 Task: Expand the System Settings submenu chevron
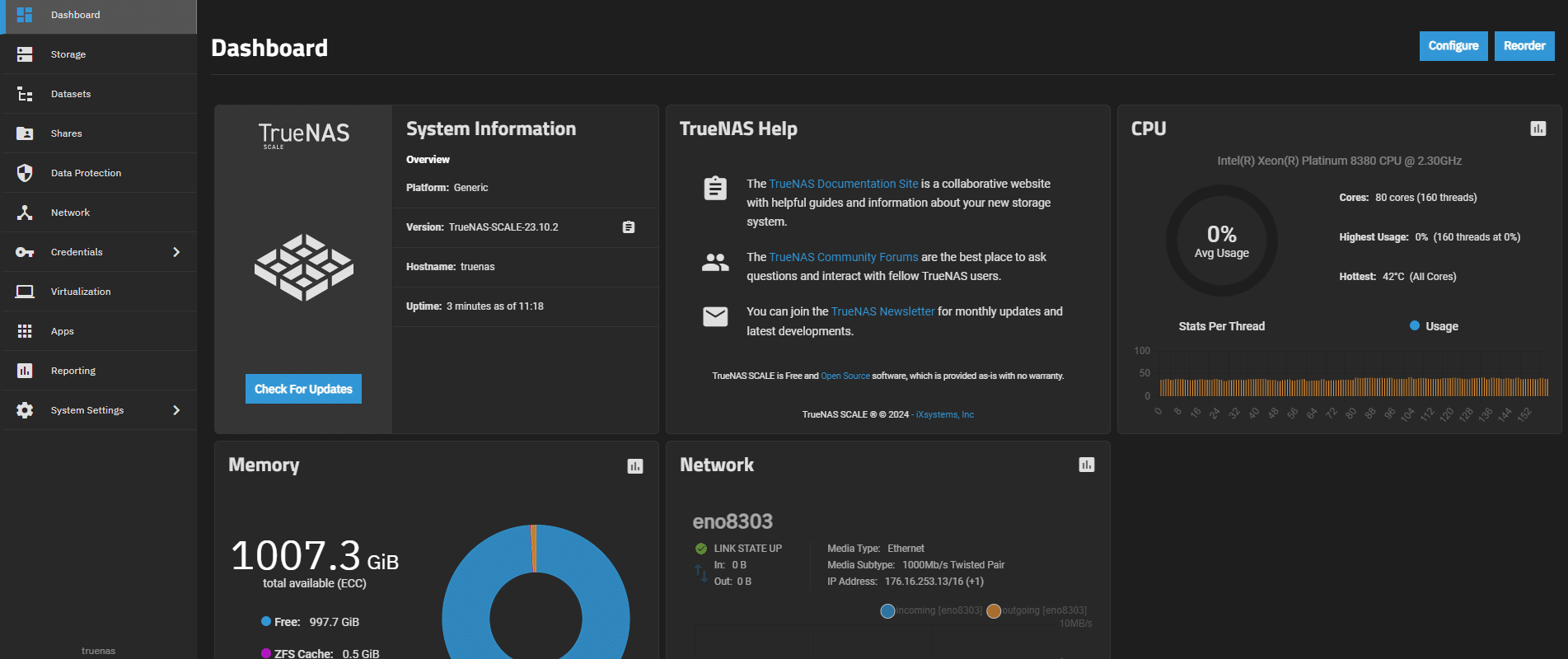pyautogui.click(x=176, y=410)
